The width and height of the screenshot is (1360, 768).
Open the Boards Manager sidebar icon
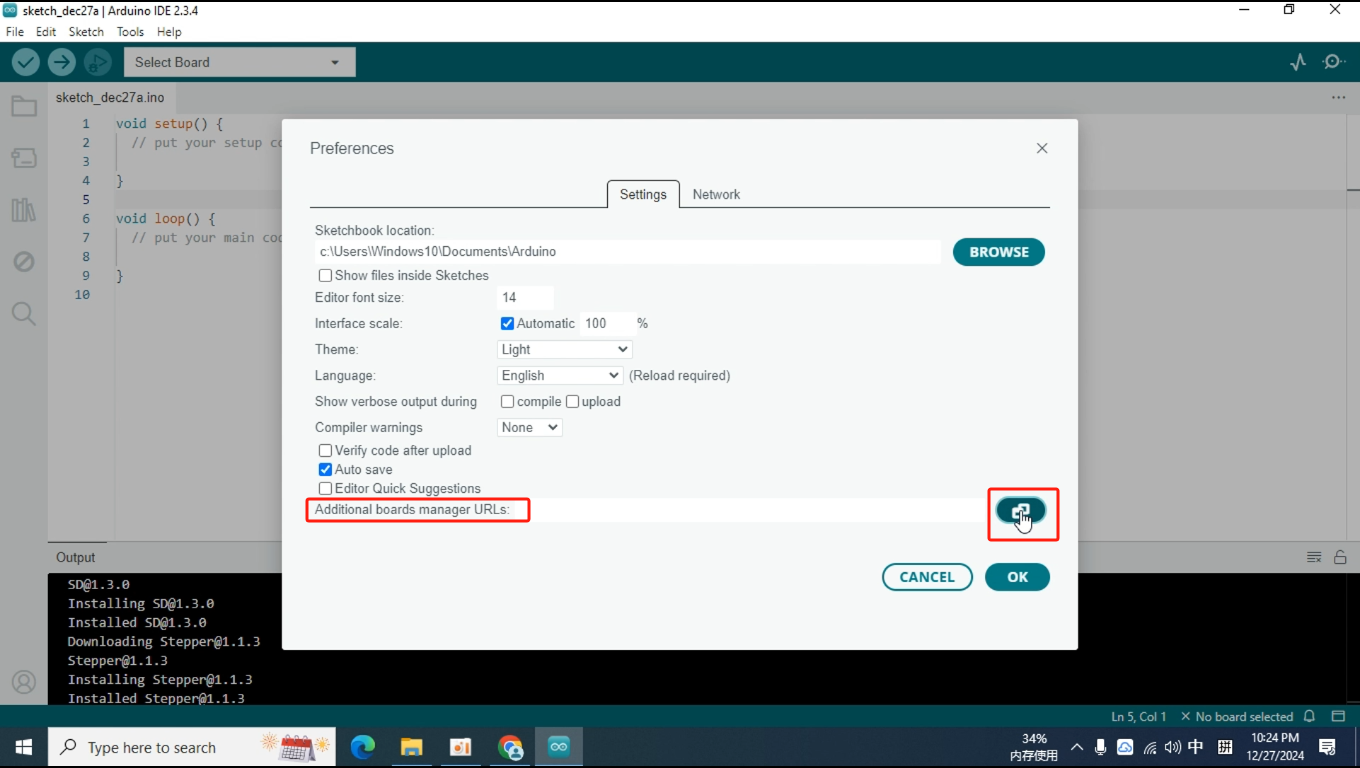point(24,158)
